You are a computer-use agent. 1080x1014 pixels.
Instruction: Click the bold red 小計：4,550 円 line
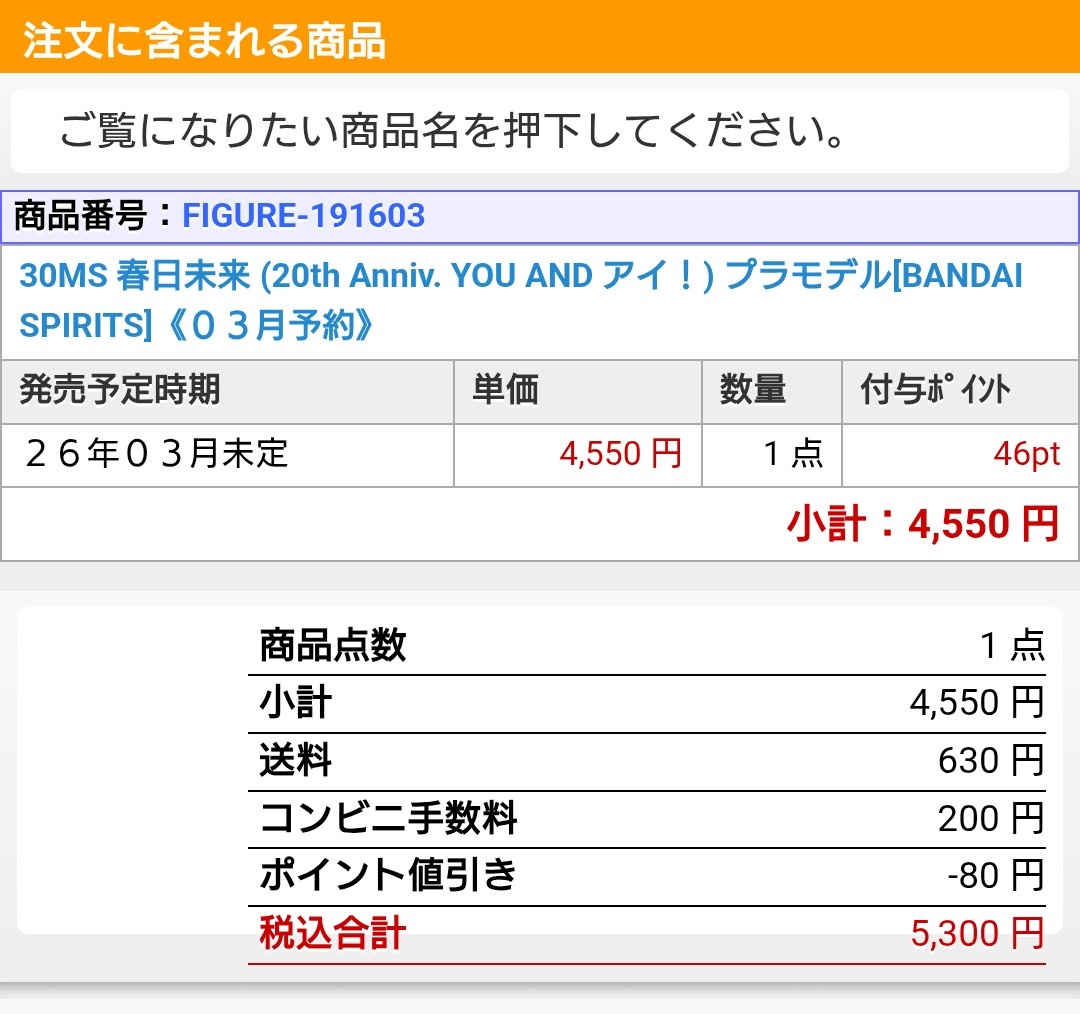point(922,523)
